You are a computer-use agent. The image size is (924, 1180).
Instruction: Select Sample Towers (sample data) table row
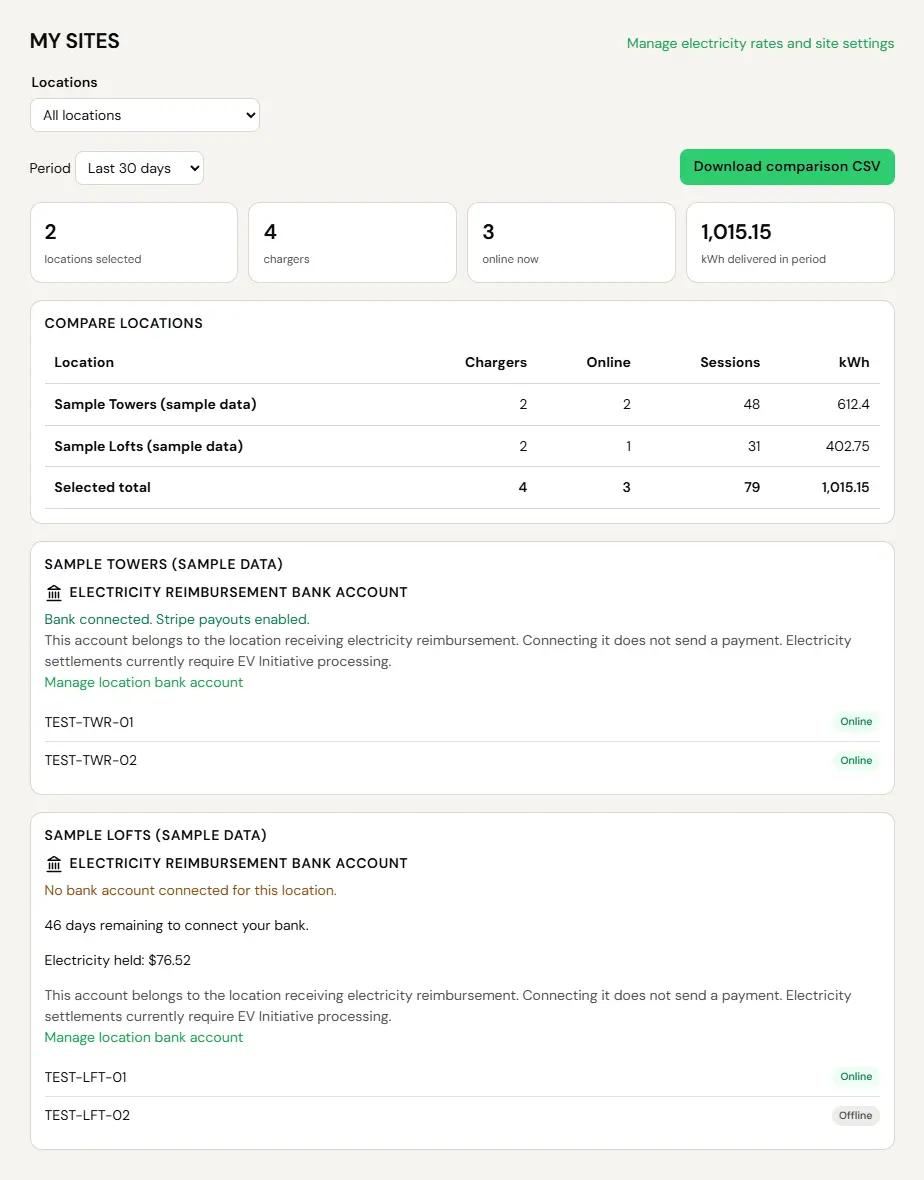(462, 405)
